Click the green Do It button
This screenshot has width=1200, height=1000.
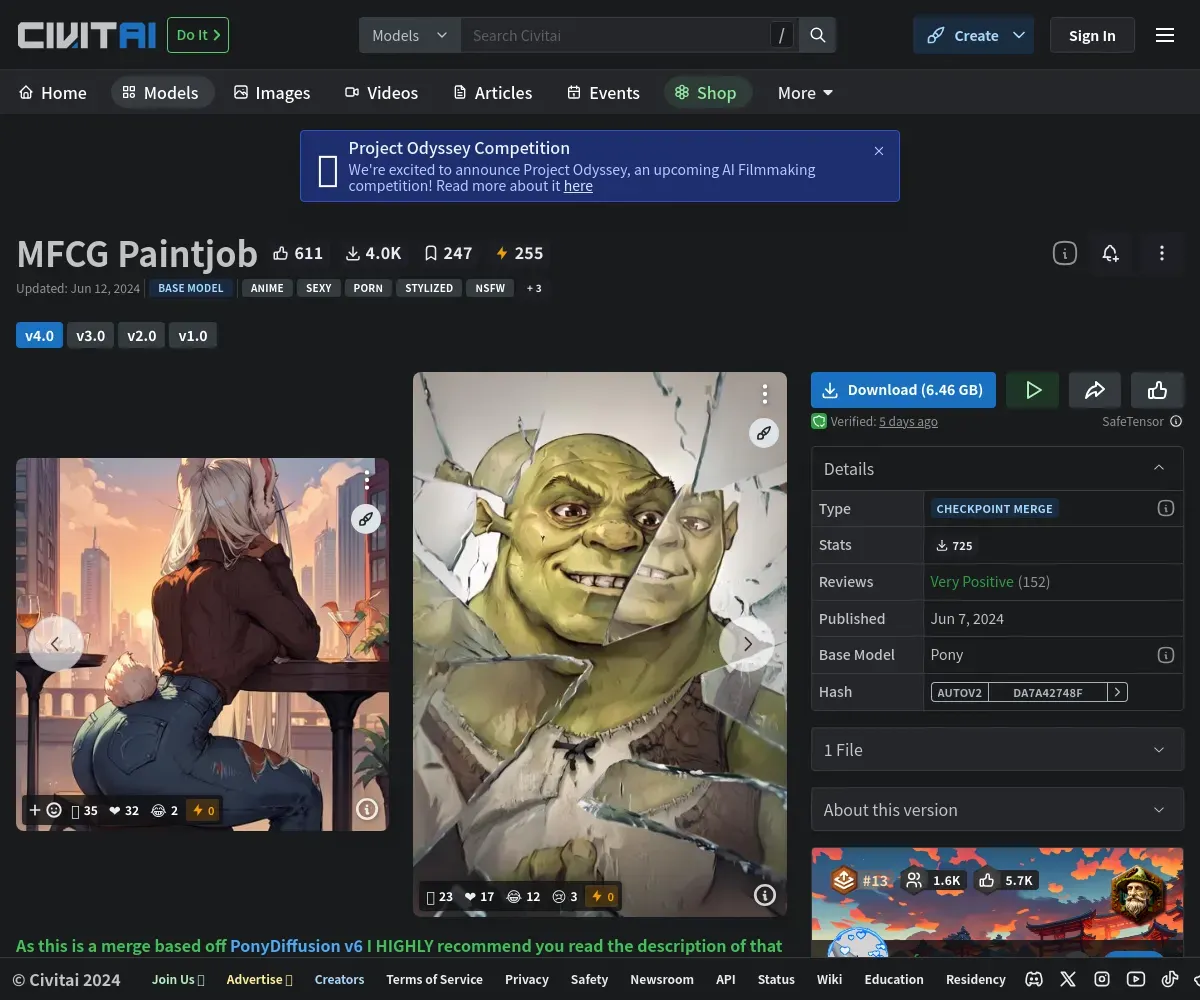coord(198,35)
